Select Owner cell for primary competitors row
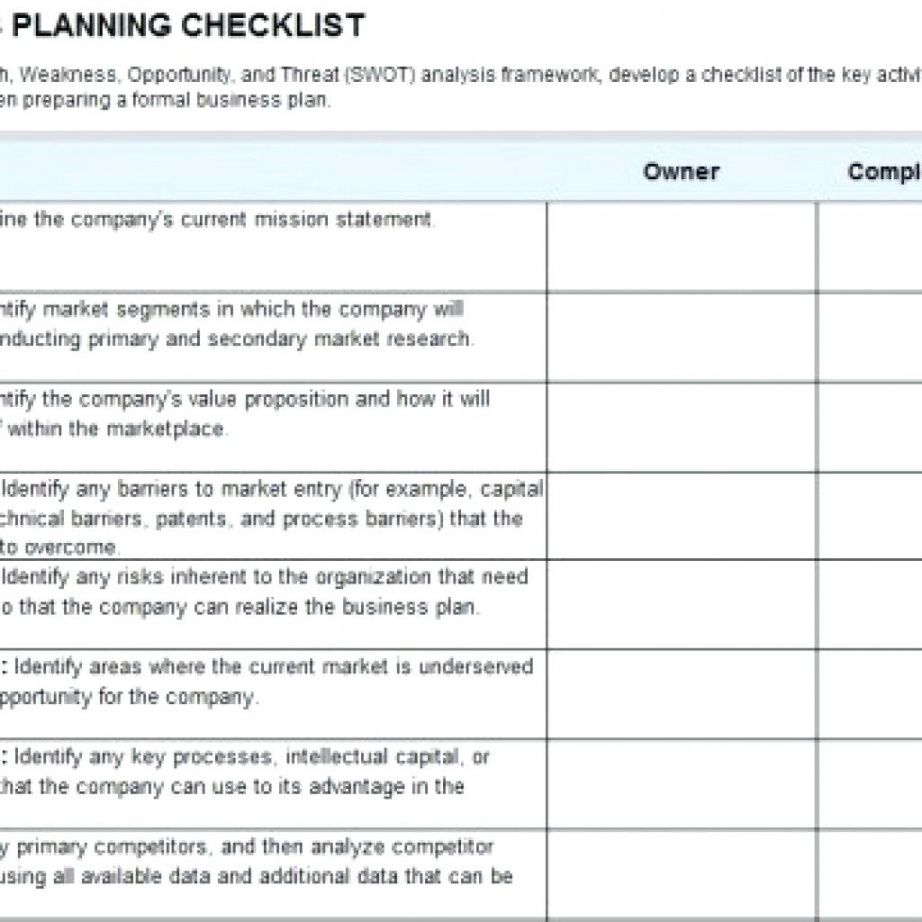Image resolution: width=922 pixels, height=922 pixels. 681,872
